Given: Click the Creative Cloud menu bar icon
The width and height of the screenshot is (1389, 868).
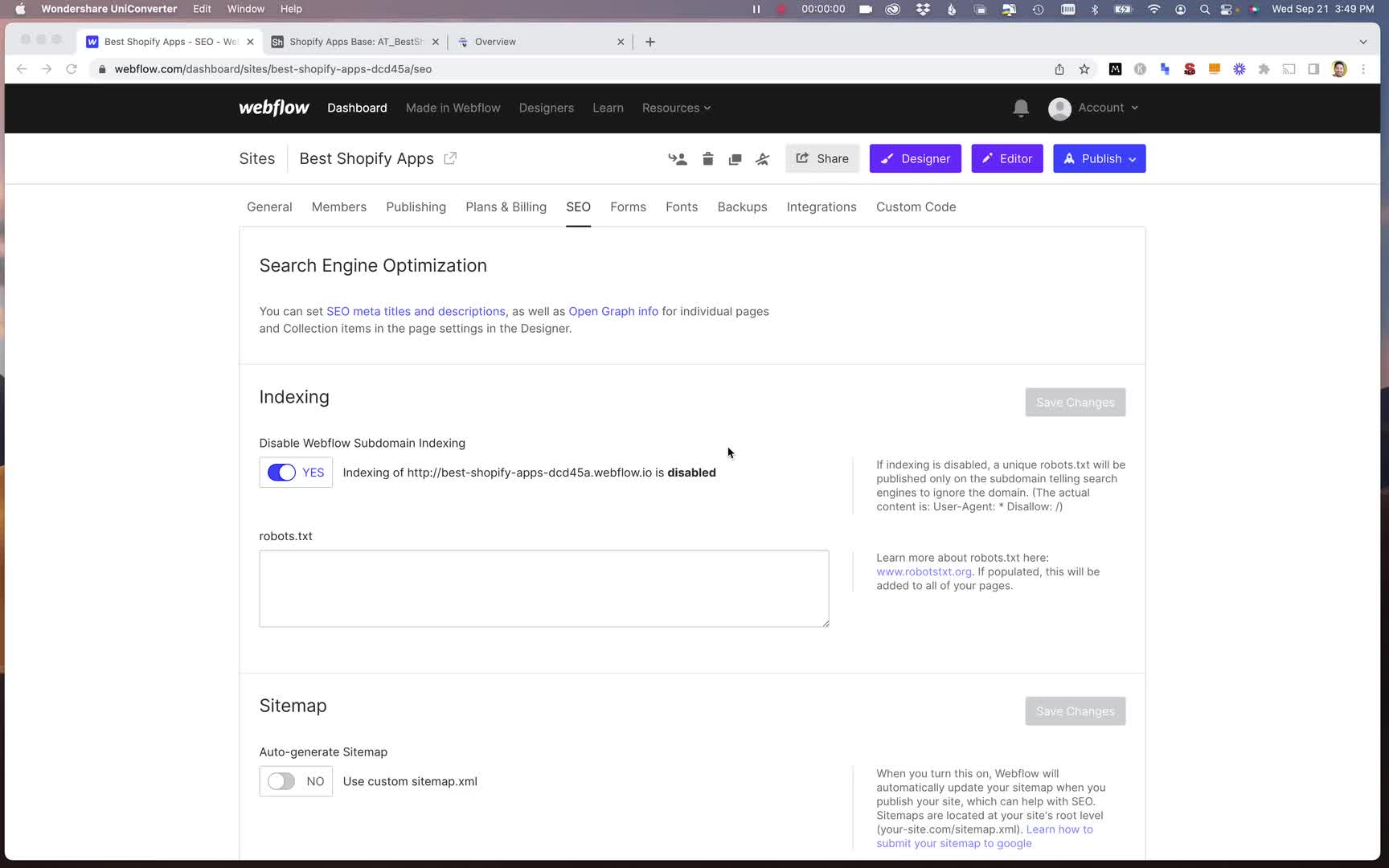Looking at the screenshot, I should (x=893, y=10).
